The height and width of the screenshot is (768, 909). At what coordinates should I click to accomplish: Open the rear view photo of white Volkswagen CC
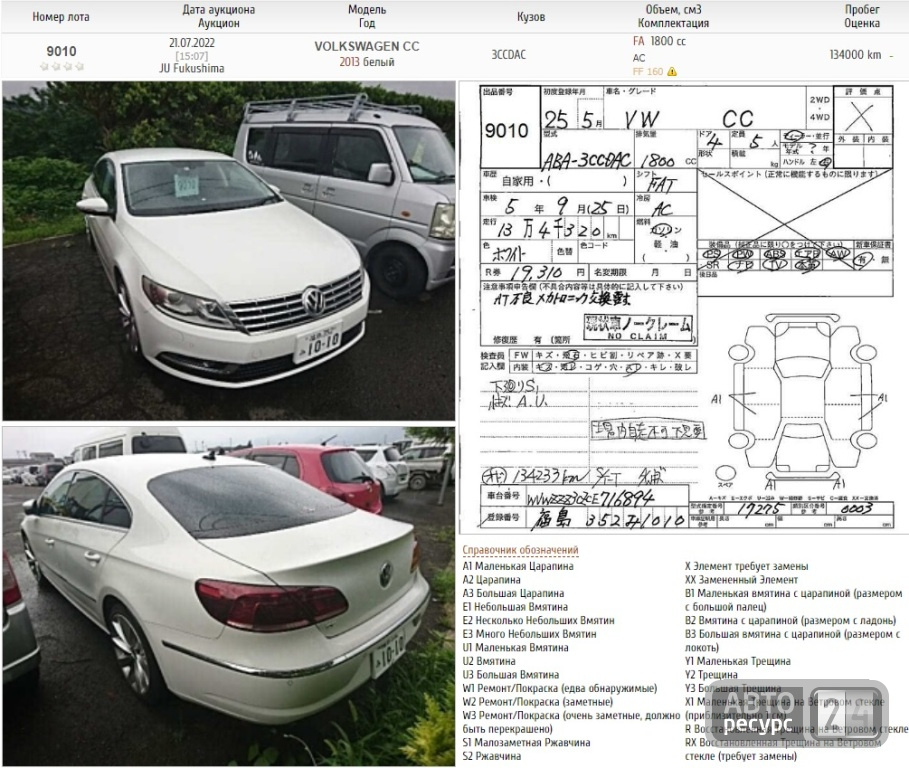pyautogui.click(x=228, y=596)
